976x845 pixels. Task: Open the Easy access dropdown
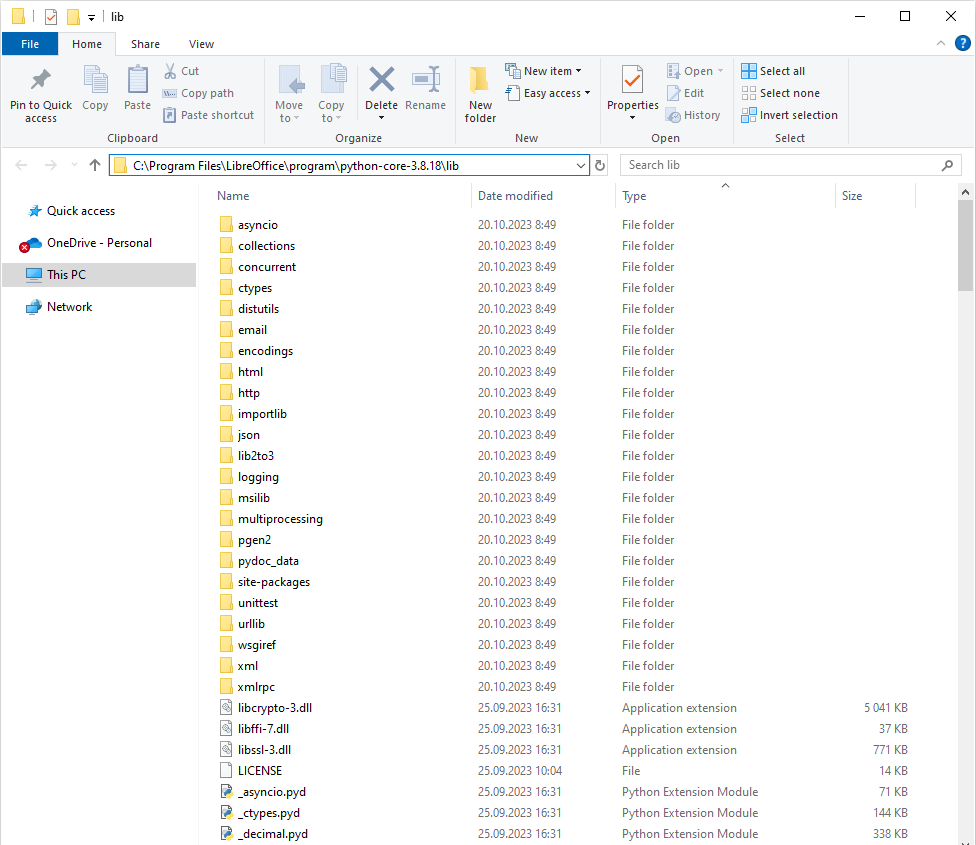pyautogui.click(x=548, y=92)
